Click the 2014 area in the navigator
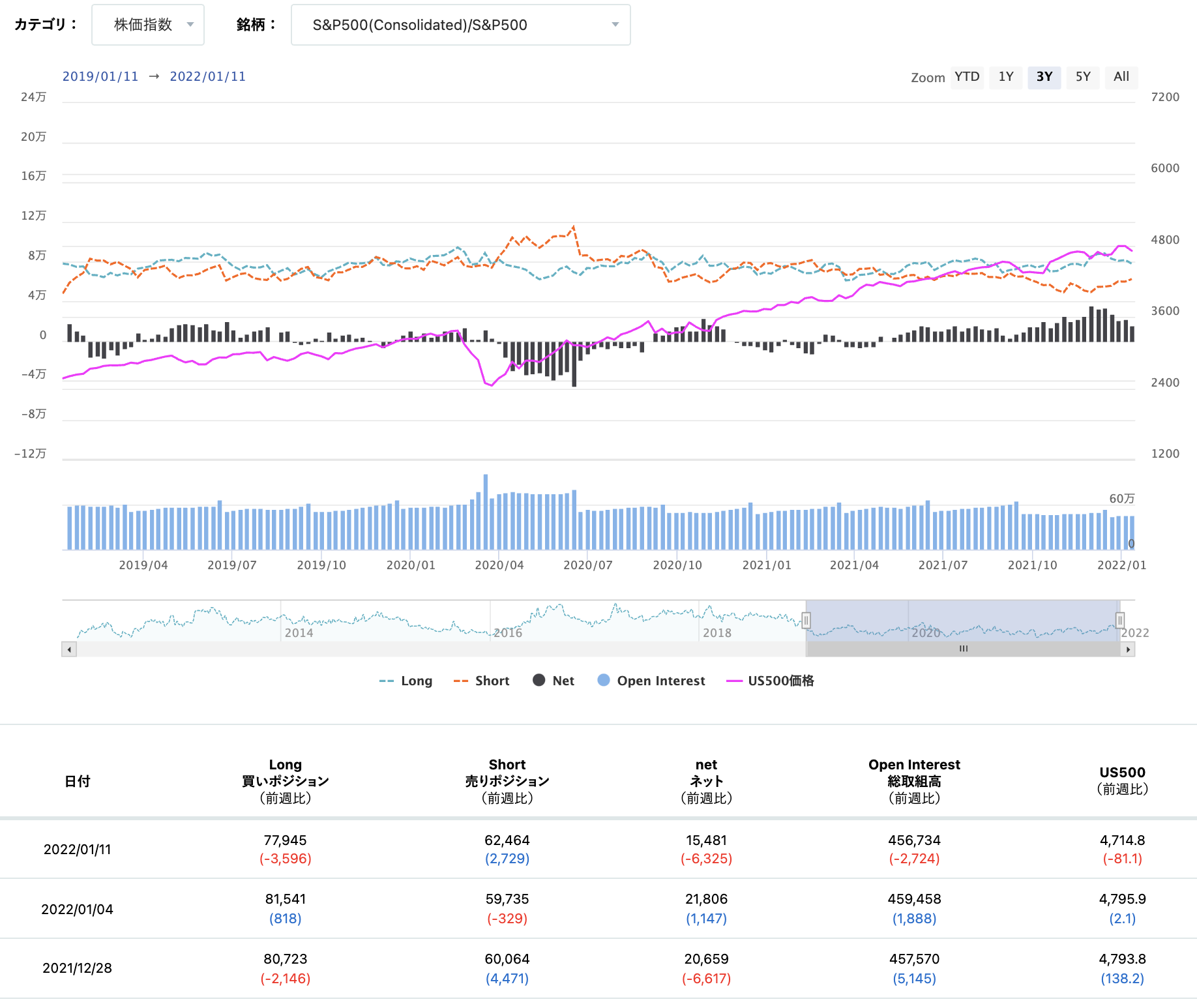This screenshot has height=1008, width=1197. [x=299, y=632]
